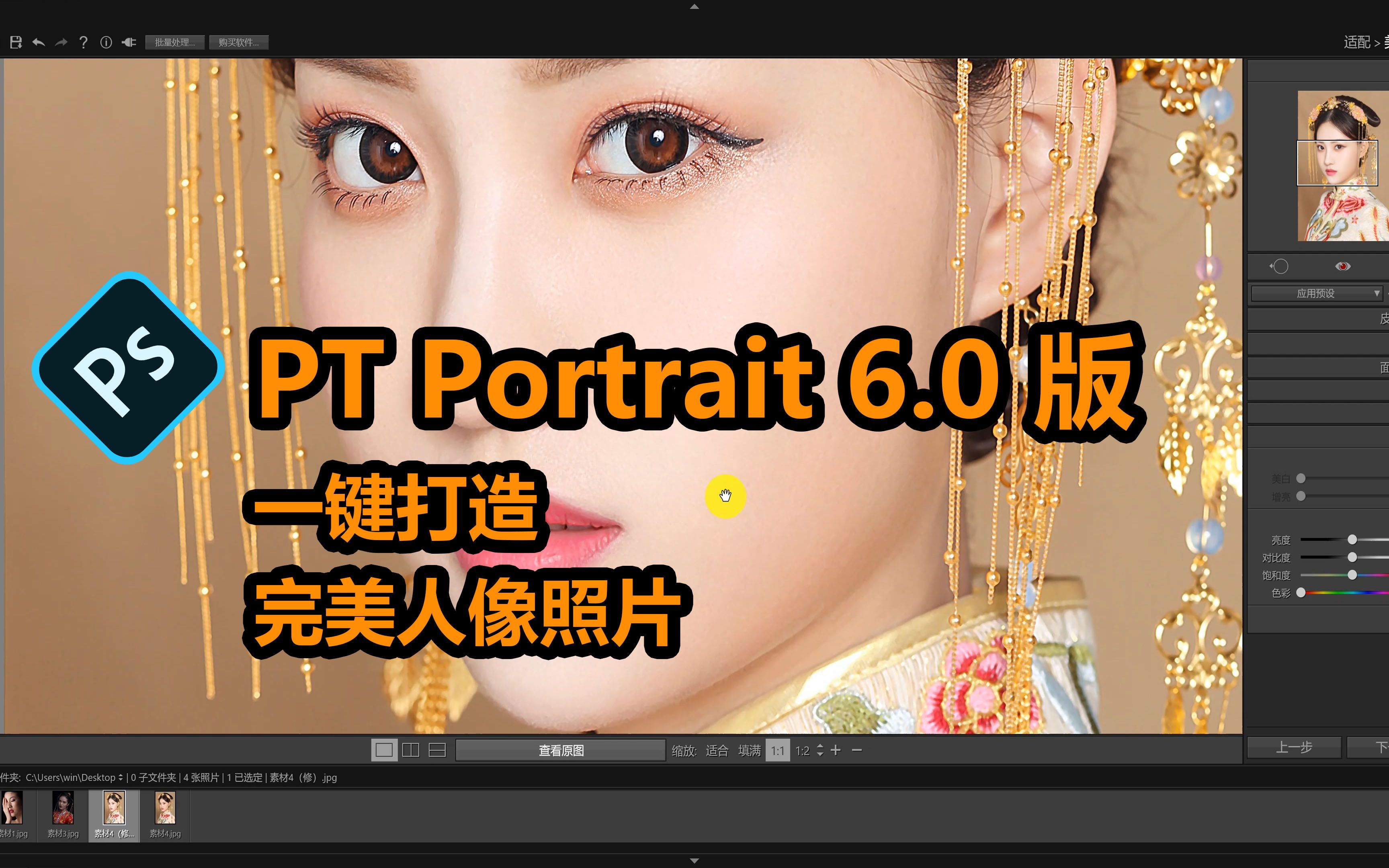Select the red-eye removal tool

tap(1342, 266)
